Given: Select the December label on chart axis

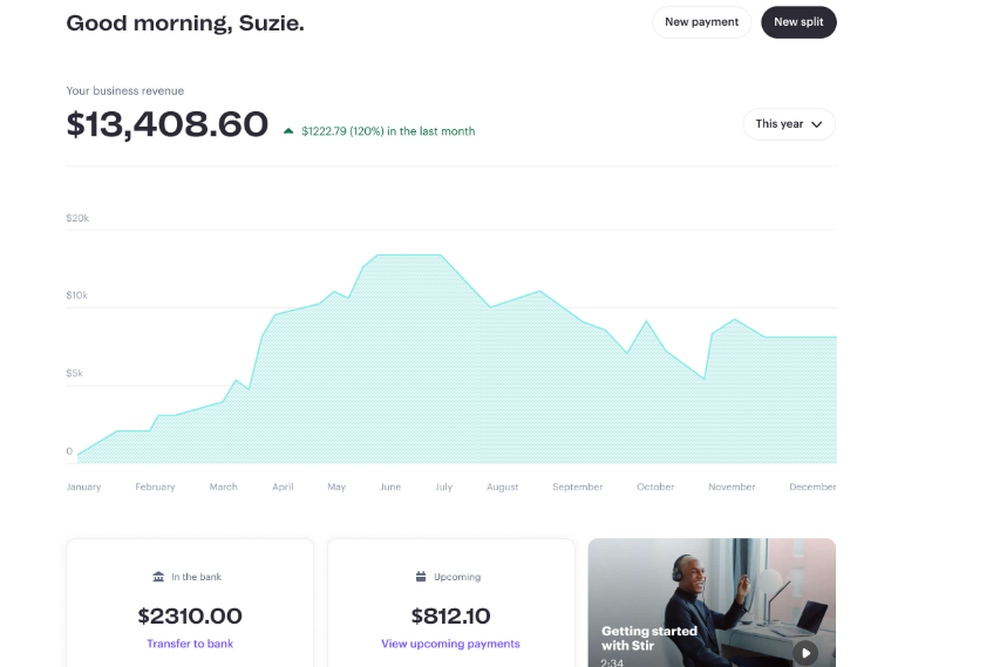Looking at the screenshot, I should point(812,487).
